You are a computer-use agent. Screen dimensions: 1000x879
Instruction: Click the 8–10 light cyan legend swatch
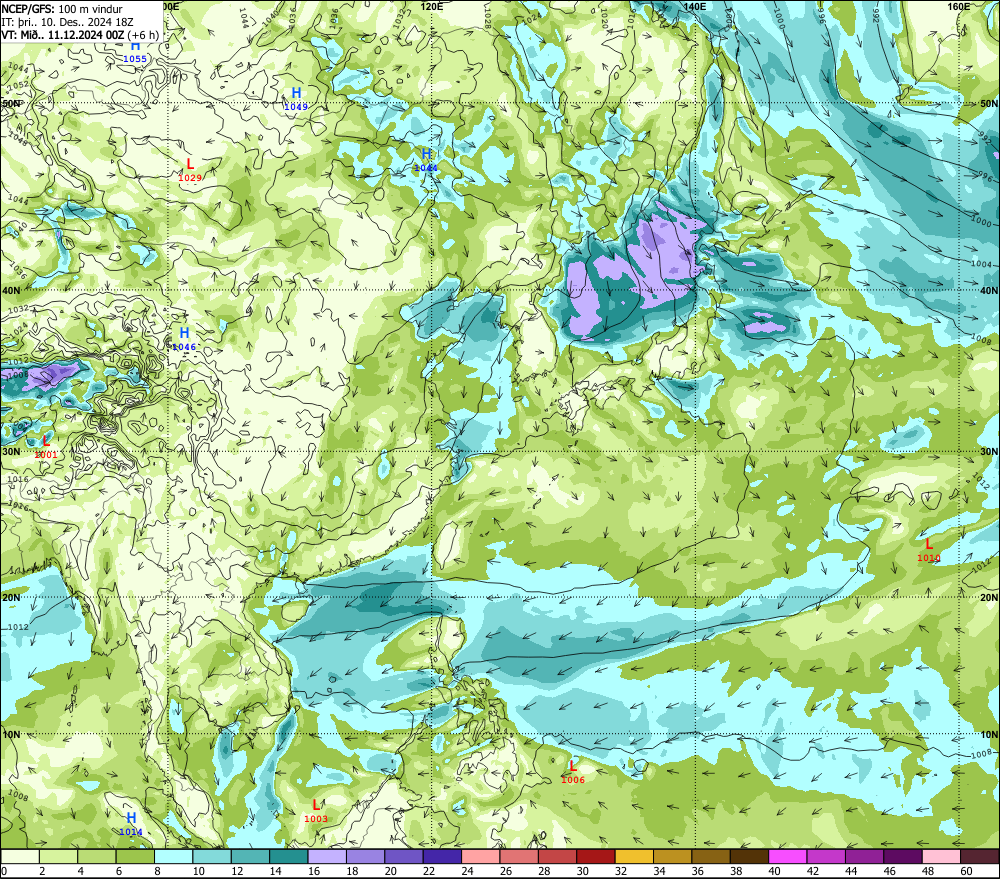(x=173, y=856)
